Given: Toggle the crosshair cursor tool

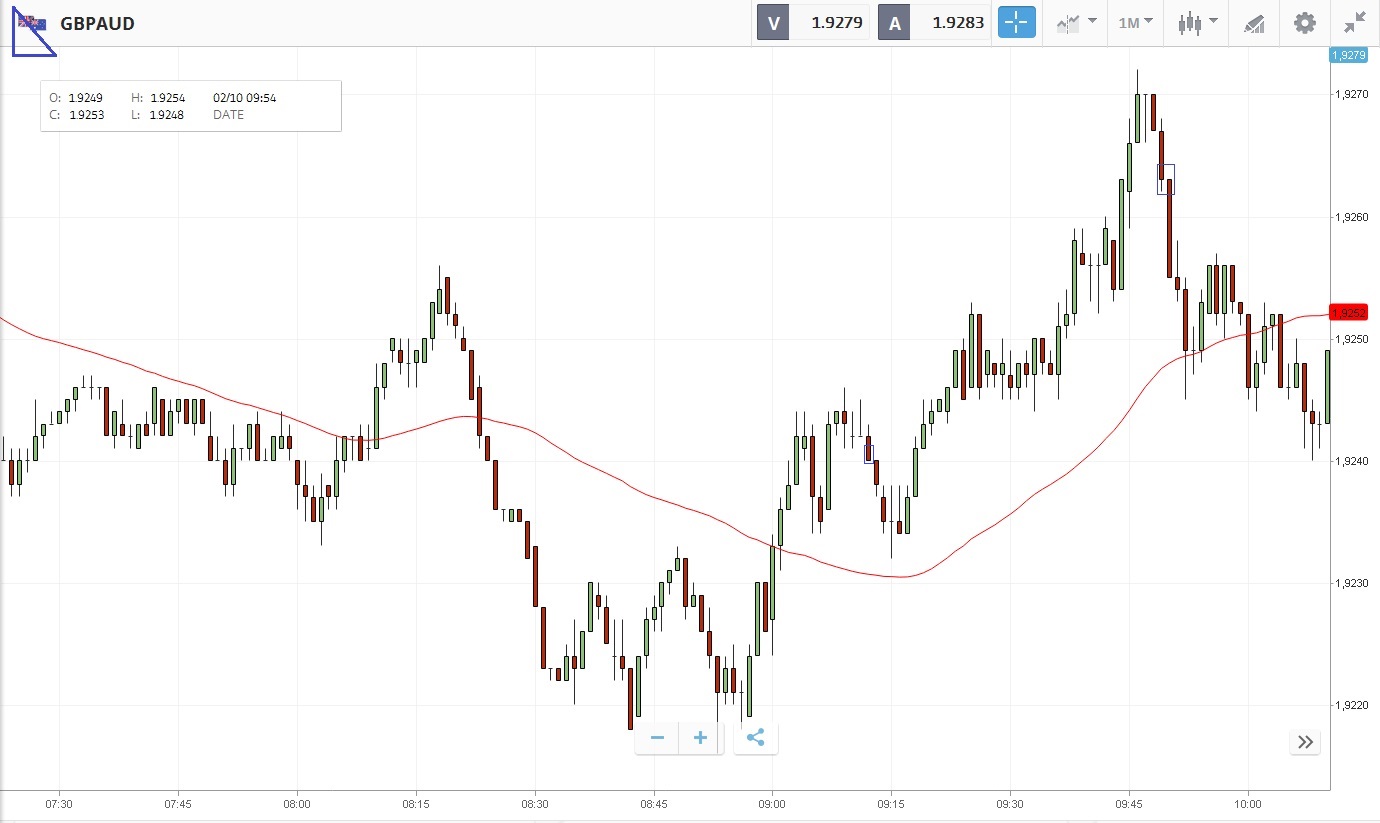Looking at the screenshot, I should coord(1017,23).
